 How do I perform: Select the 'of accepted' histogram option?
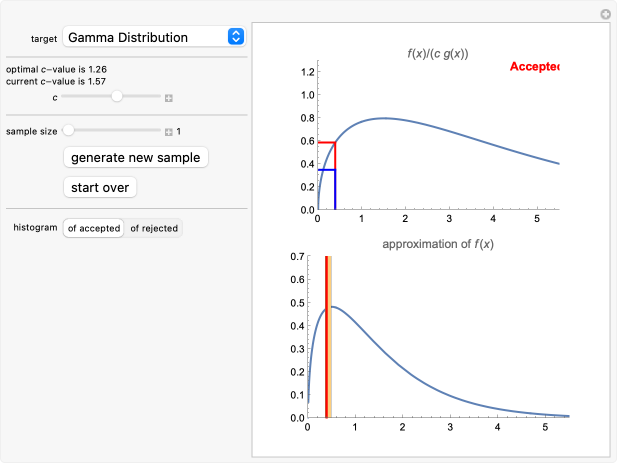94,228
